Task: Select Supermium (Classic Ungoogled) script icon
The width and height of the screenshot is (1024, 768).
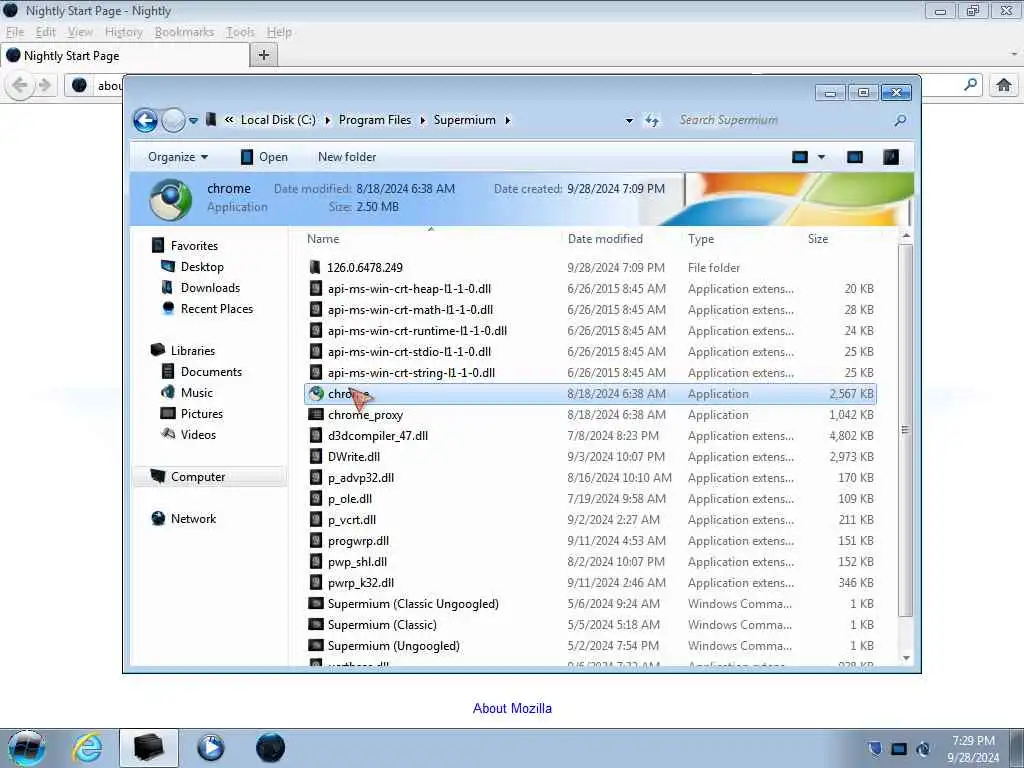Action: coord(316,603)
